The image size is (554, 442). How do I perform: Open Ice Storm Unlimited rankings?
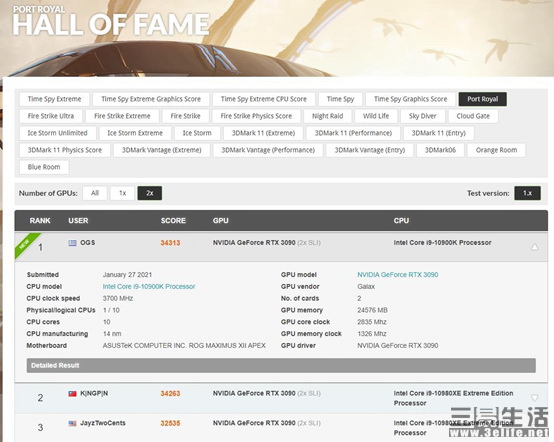coord(58,133)
